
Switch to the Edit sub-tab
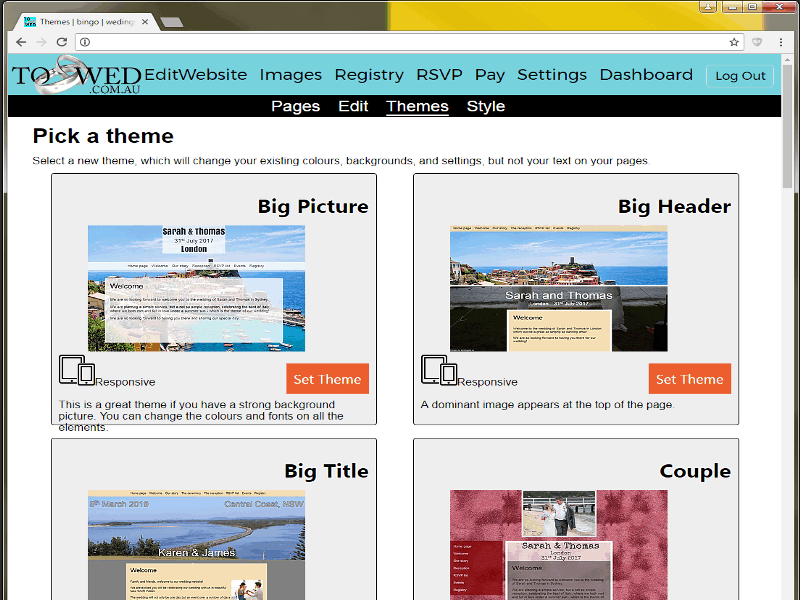353,106
